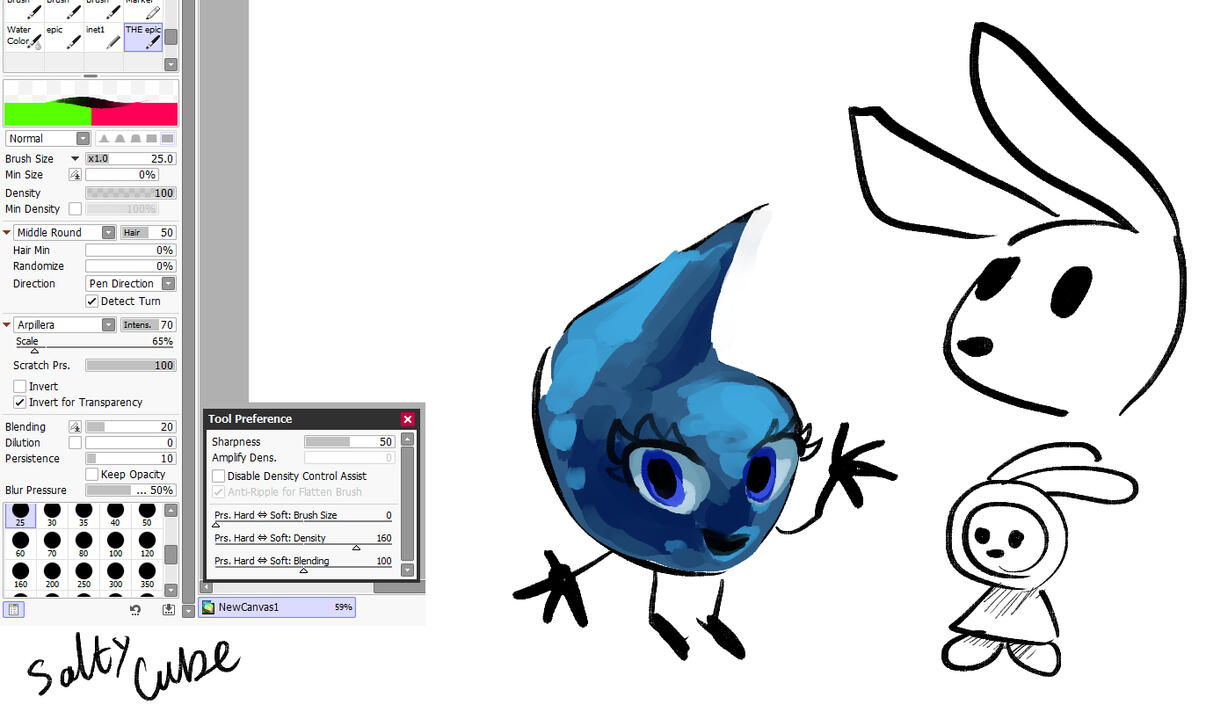Open the Arpillera texture dropdown
This screenshot has width=1206, height=712.
65,325
